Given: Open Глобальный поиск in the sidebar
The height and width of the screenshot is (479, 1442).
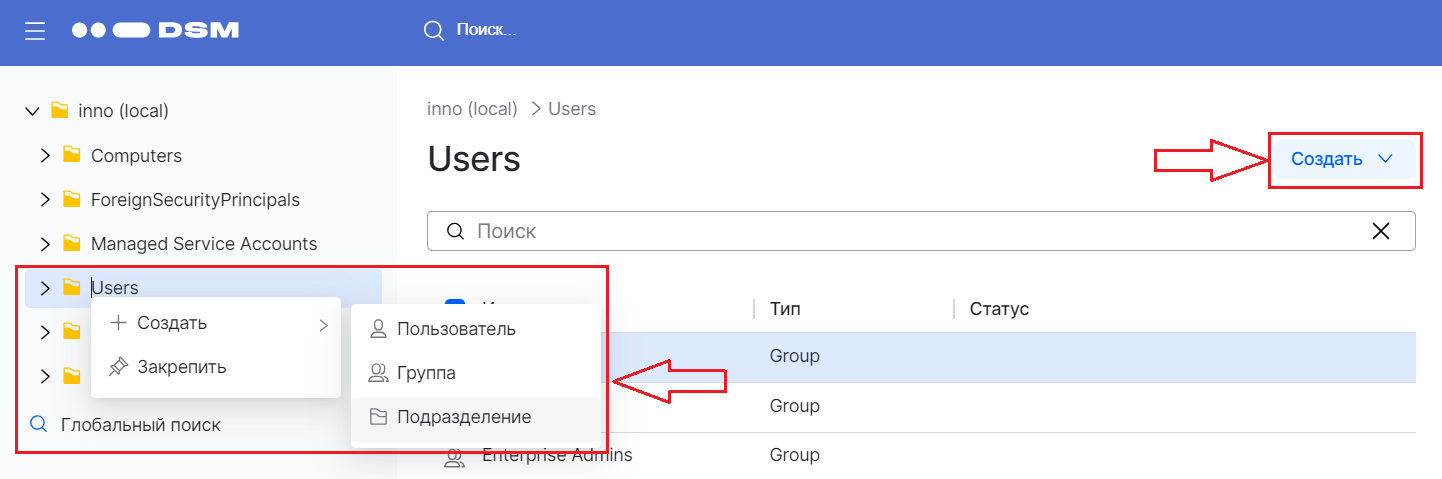Looking at the screenshot, I should [x=140, y=424].
